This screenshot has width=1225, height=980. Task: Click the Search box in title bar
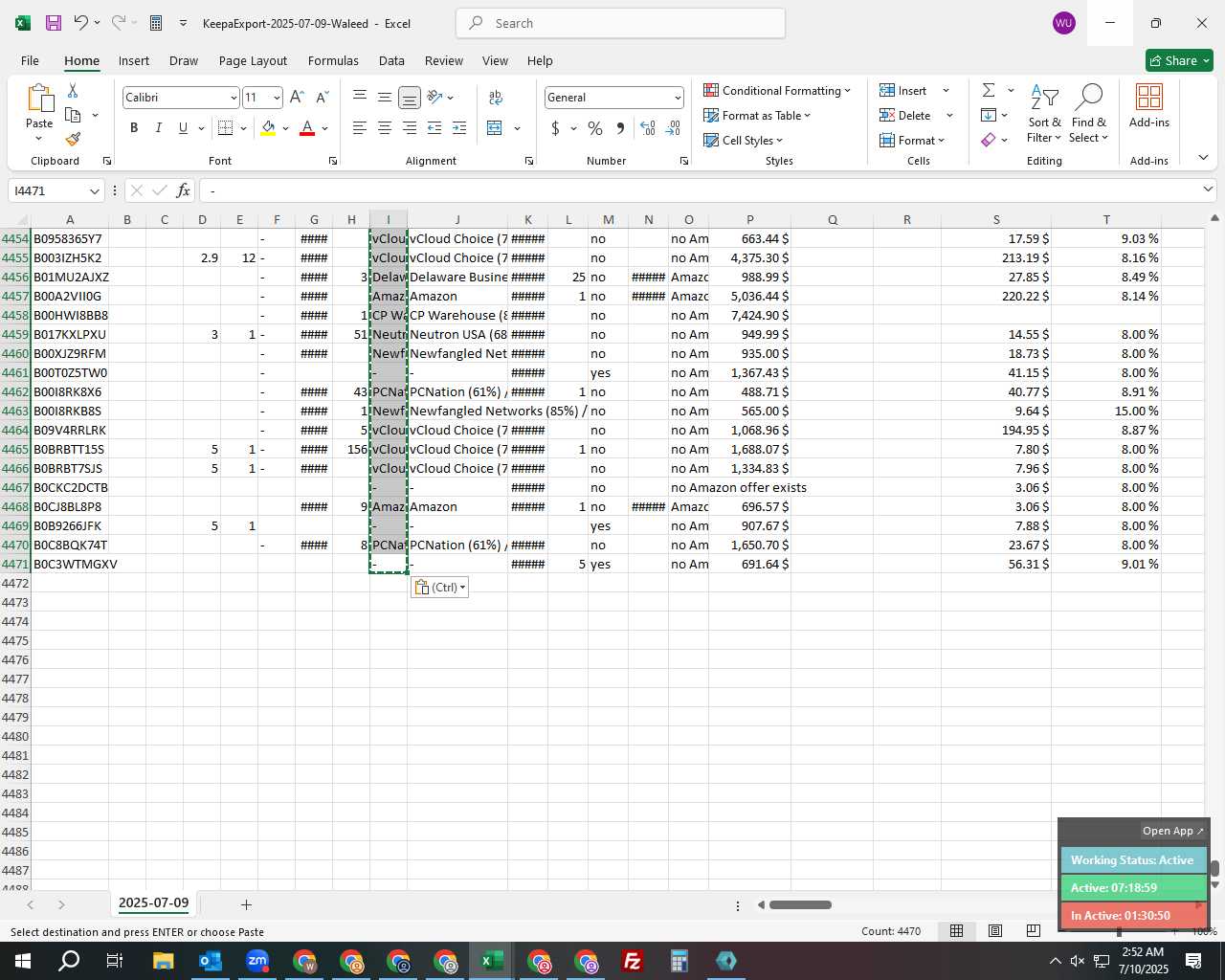click(620, 23)
